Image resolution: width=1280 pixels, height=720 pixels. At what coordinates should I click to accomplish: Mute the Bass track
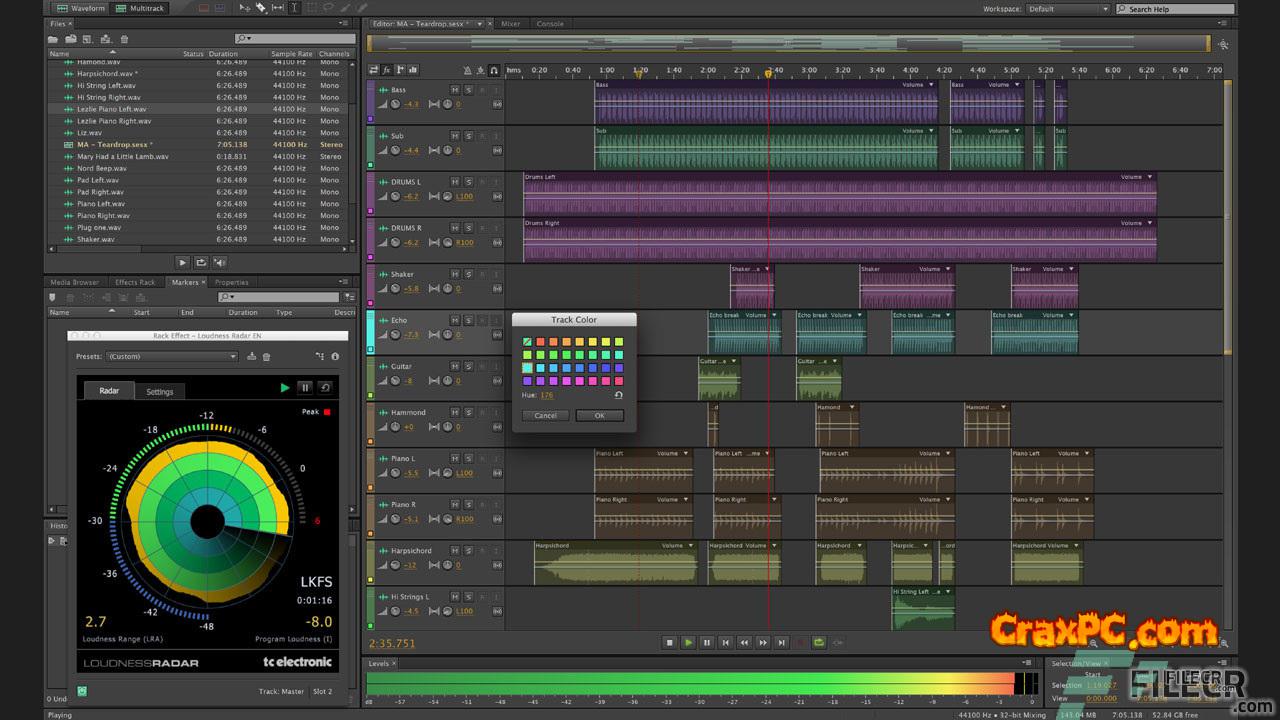pos(455,90)
